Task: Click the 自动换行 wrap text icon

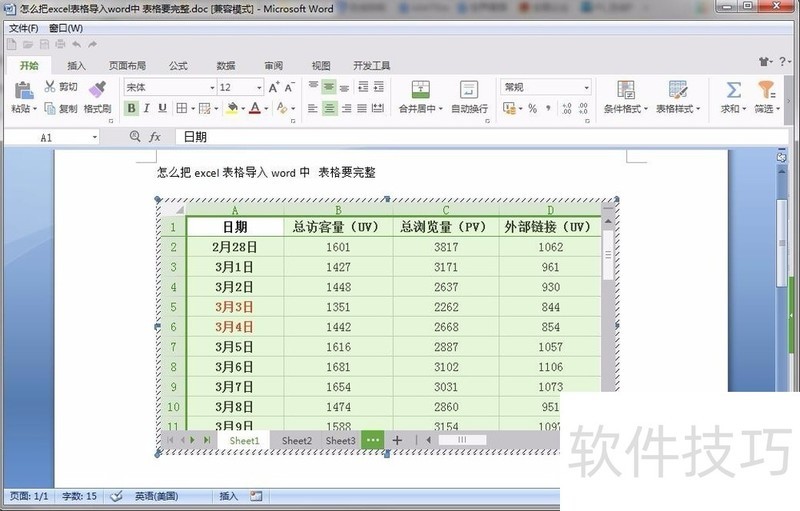Action: coord(469,89)
